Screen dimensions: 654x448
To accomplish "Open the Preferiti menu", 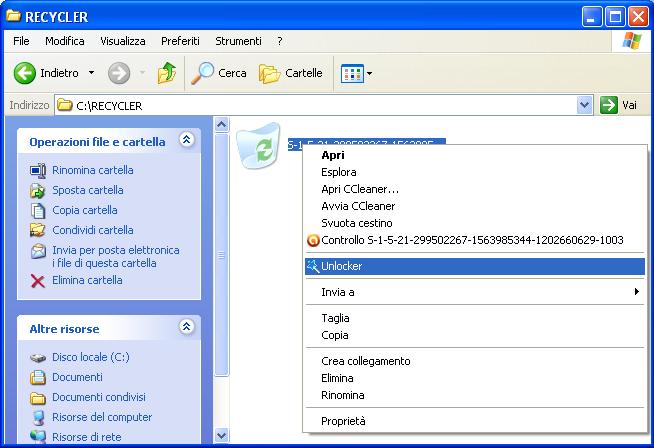I will tap(180, 41).
